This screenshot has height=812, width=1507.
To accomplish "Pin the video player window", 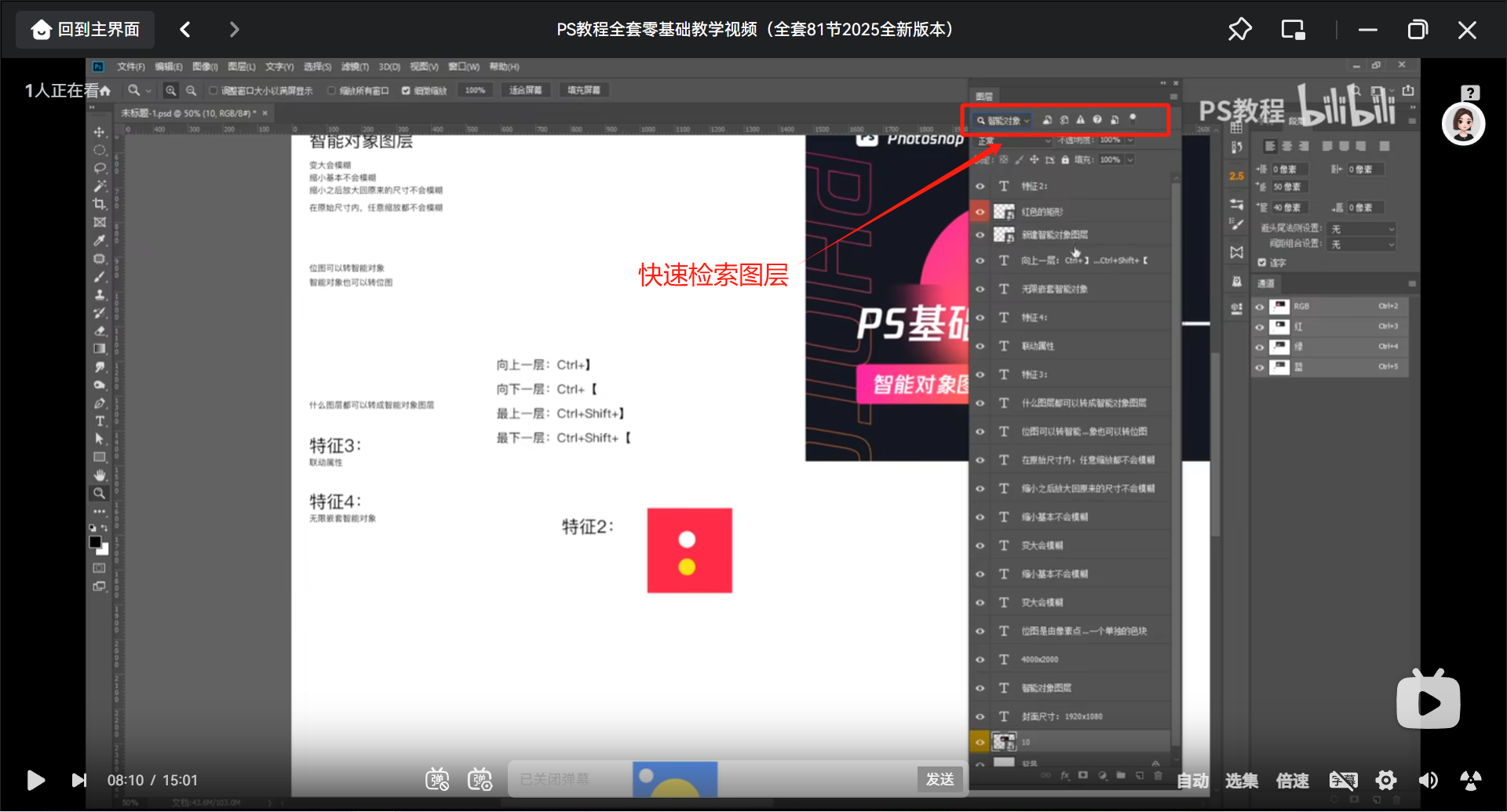I will tap(1239, 30).
